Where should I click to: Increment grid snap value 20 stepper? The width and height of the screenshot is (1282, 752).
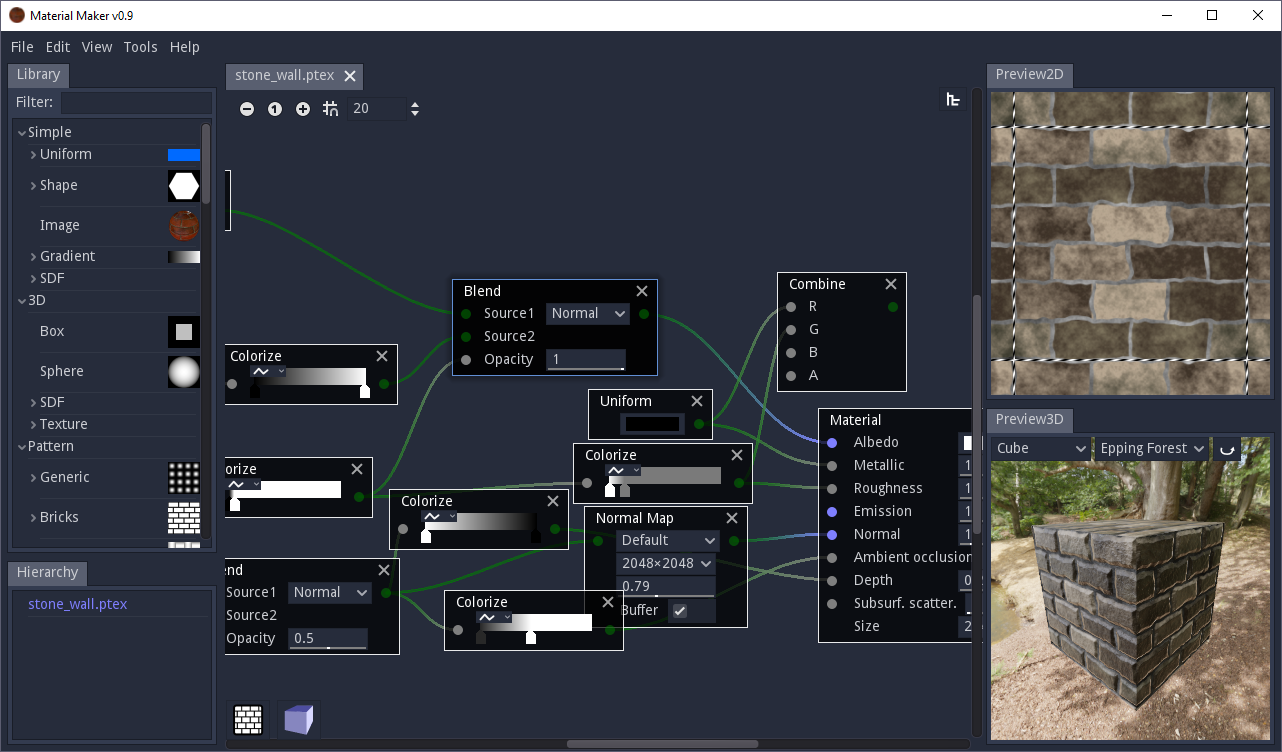[415, 104]
